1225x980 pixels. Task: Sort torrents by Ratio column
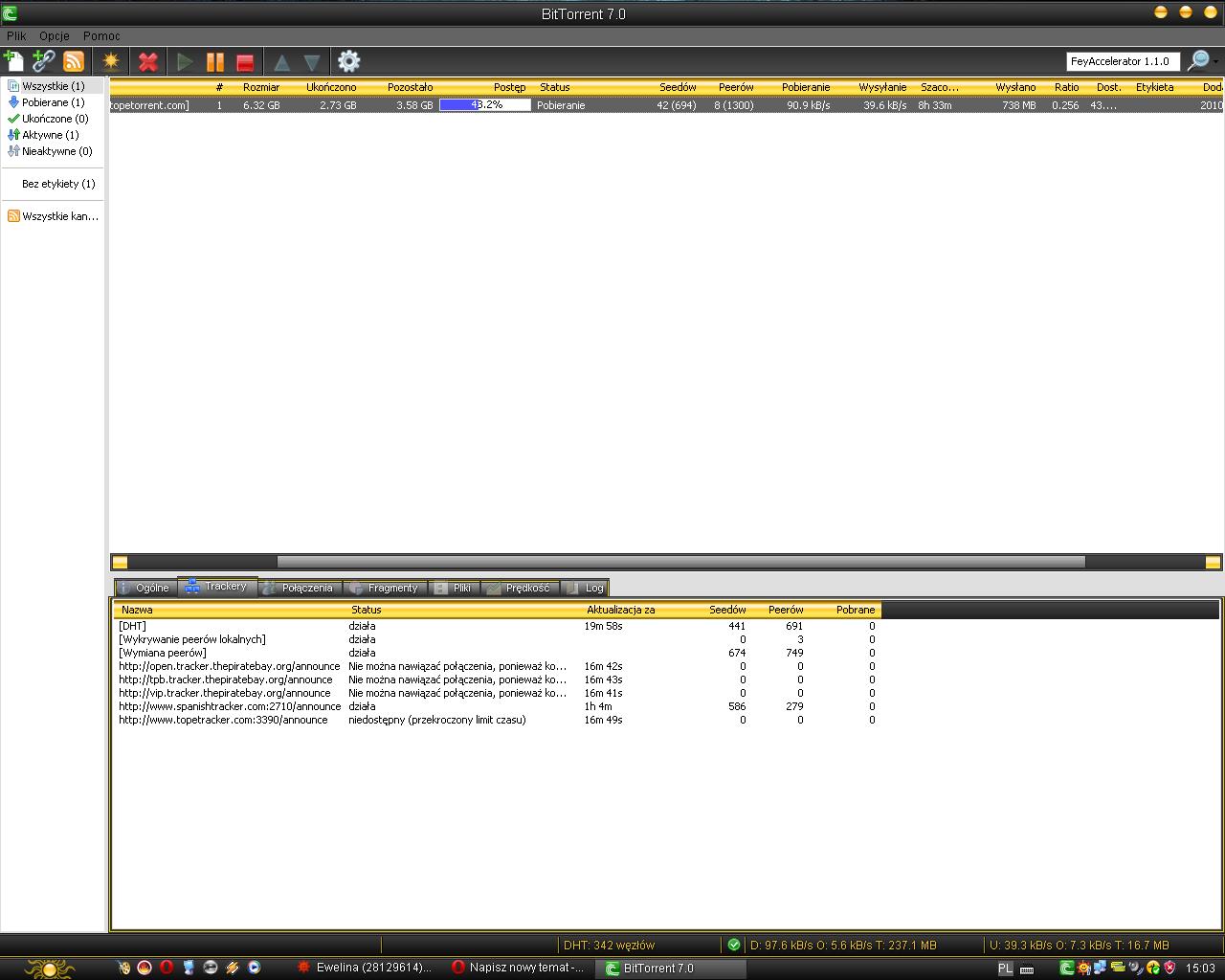tap(1066, 87)
